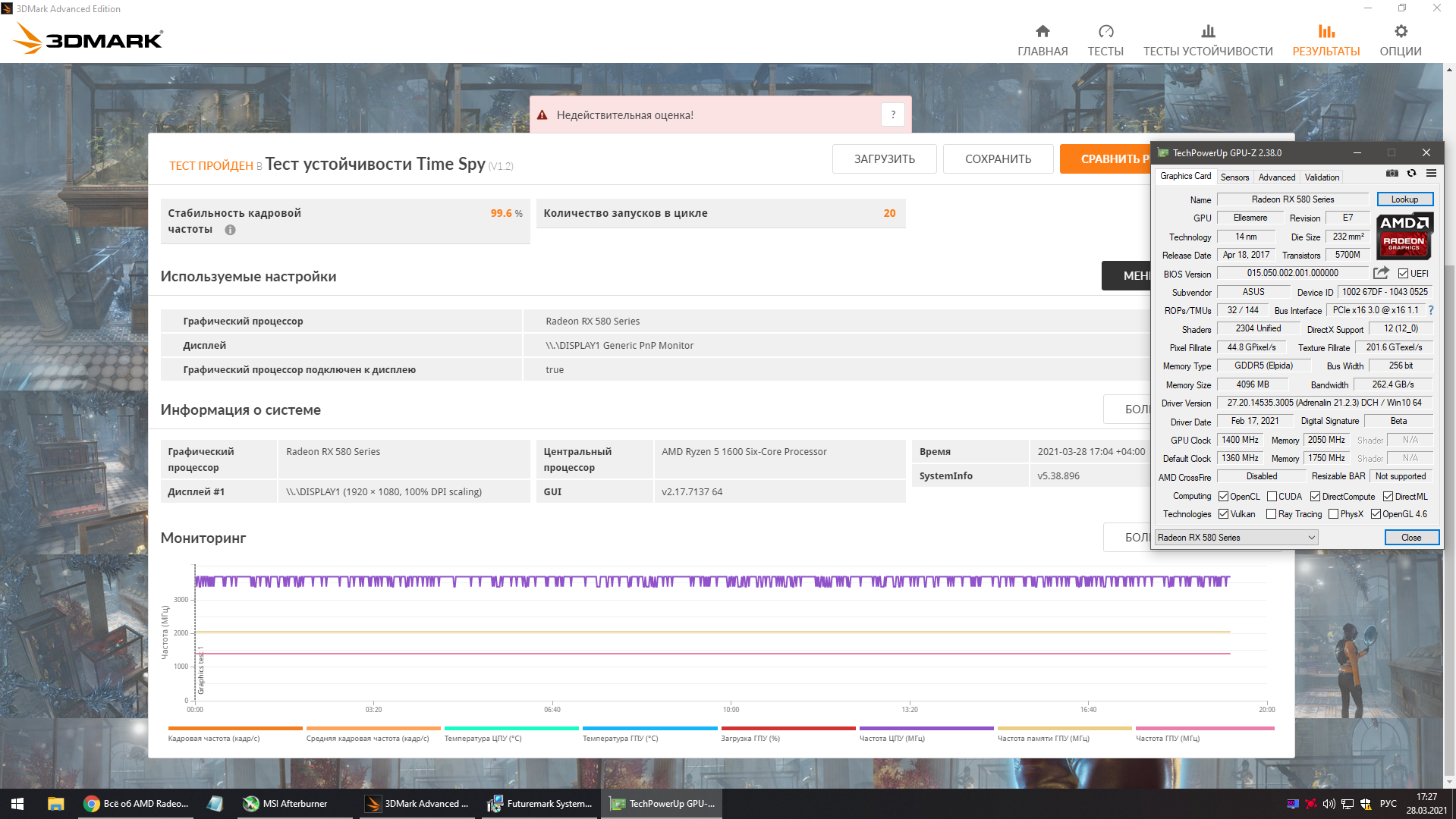The width and height of the screenshot is (1456, 819).
Task: Go to ТЕСТЫ УСТОЙЧИВОСТИ stress tests
Action: (1208, 40)
